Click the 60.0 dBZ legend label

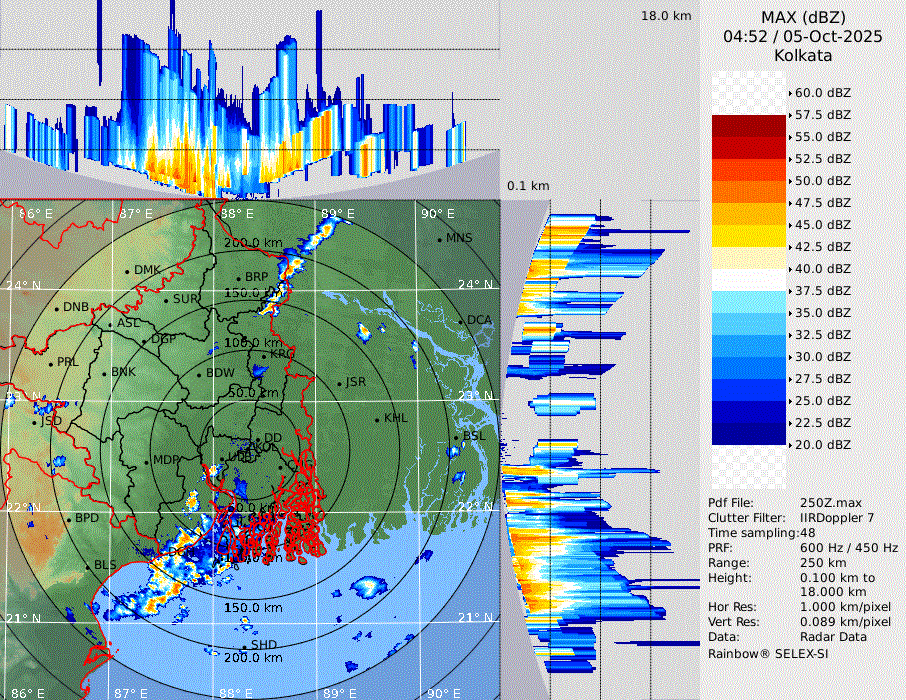point(822,92)
